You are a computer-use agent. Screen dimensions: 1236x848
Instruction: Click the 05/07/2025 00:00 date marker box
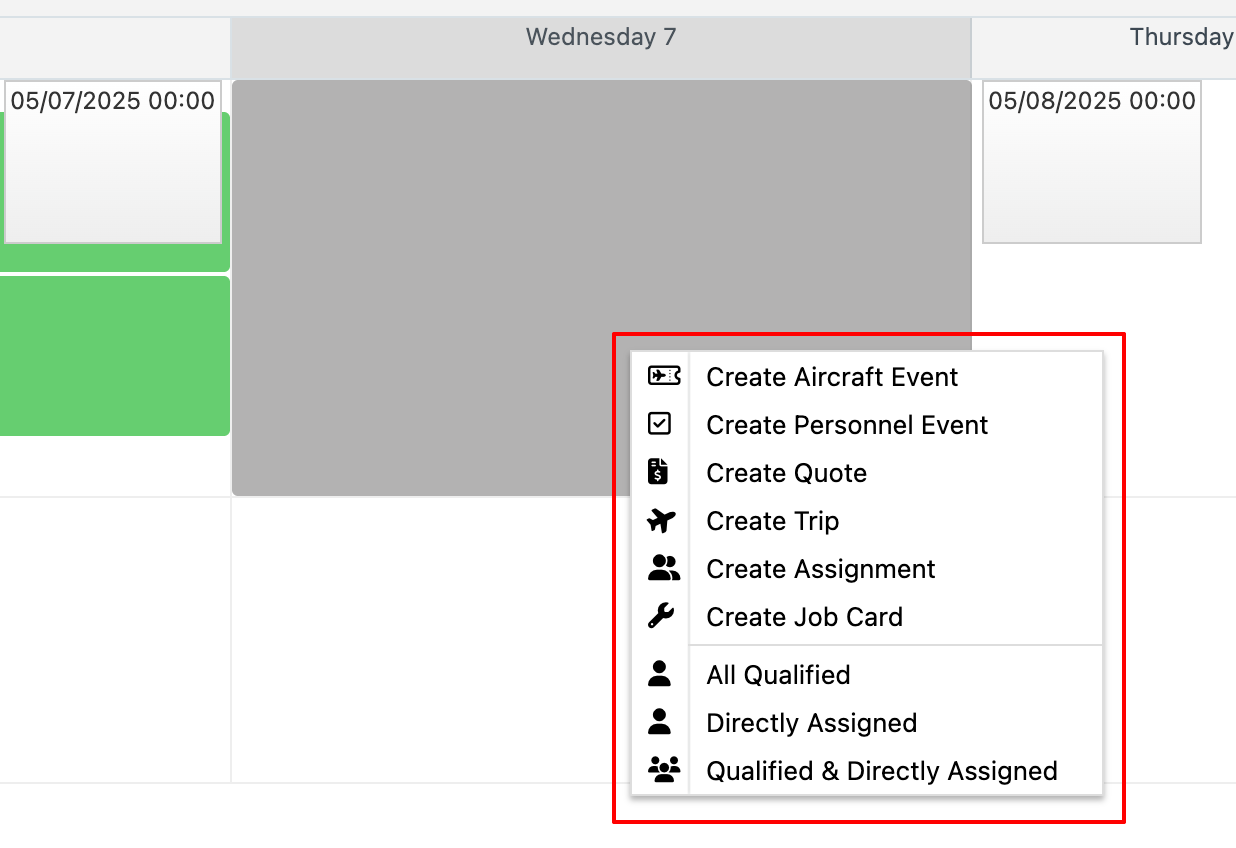113,162
